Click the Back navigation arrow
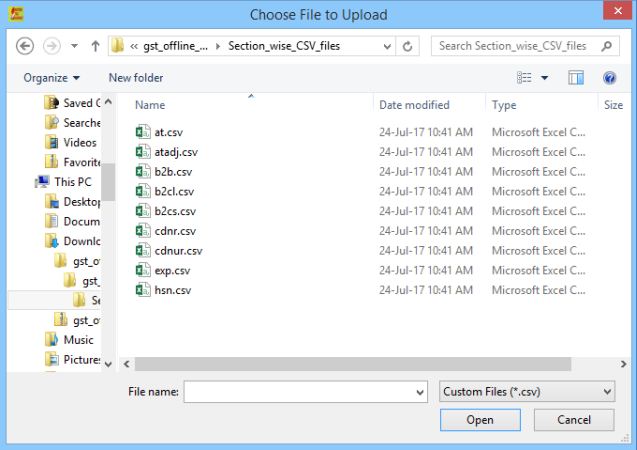Viewport: 637px width, 450px height. (x=25, y=46)
